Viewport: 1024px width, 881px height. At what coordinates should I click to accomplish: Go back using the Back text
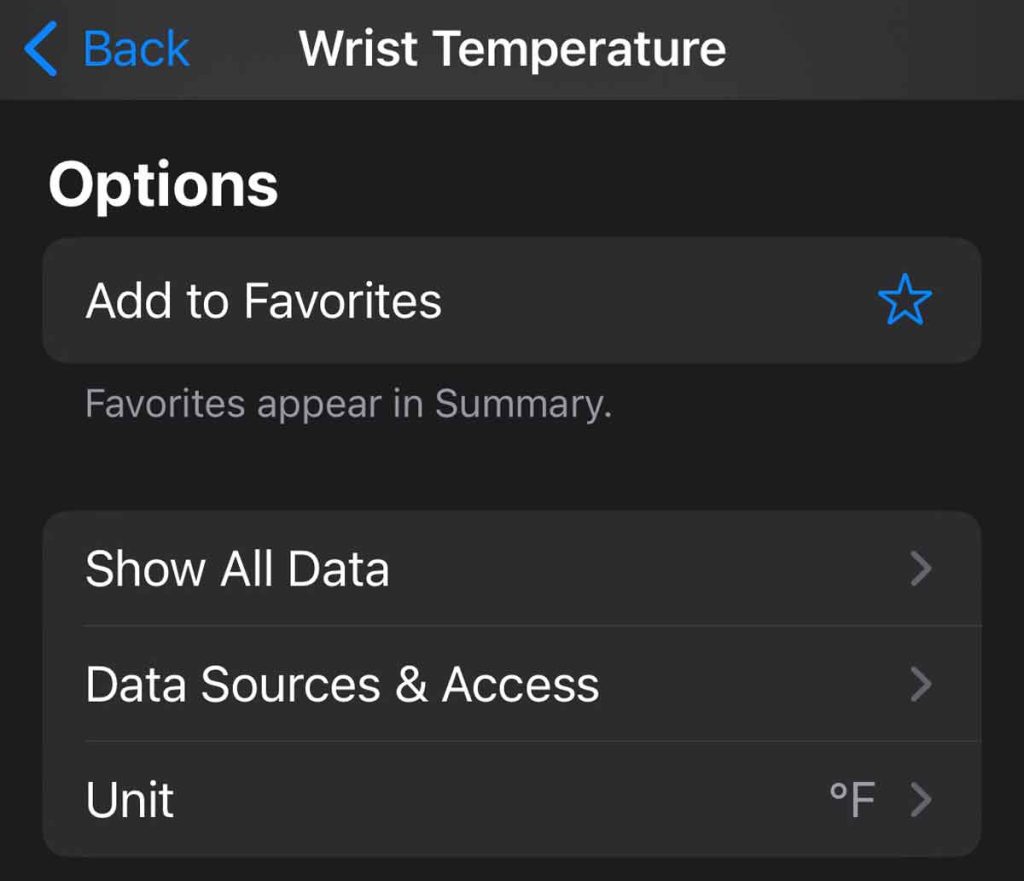click(136, 49)
